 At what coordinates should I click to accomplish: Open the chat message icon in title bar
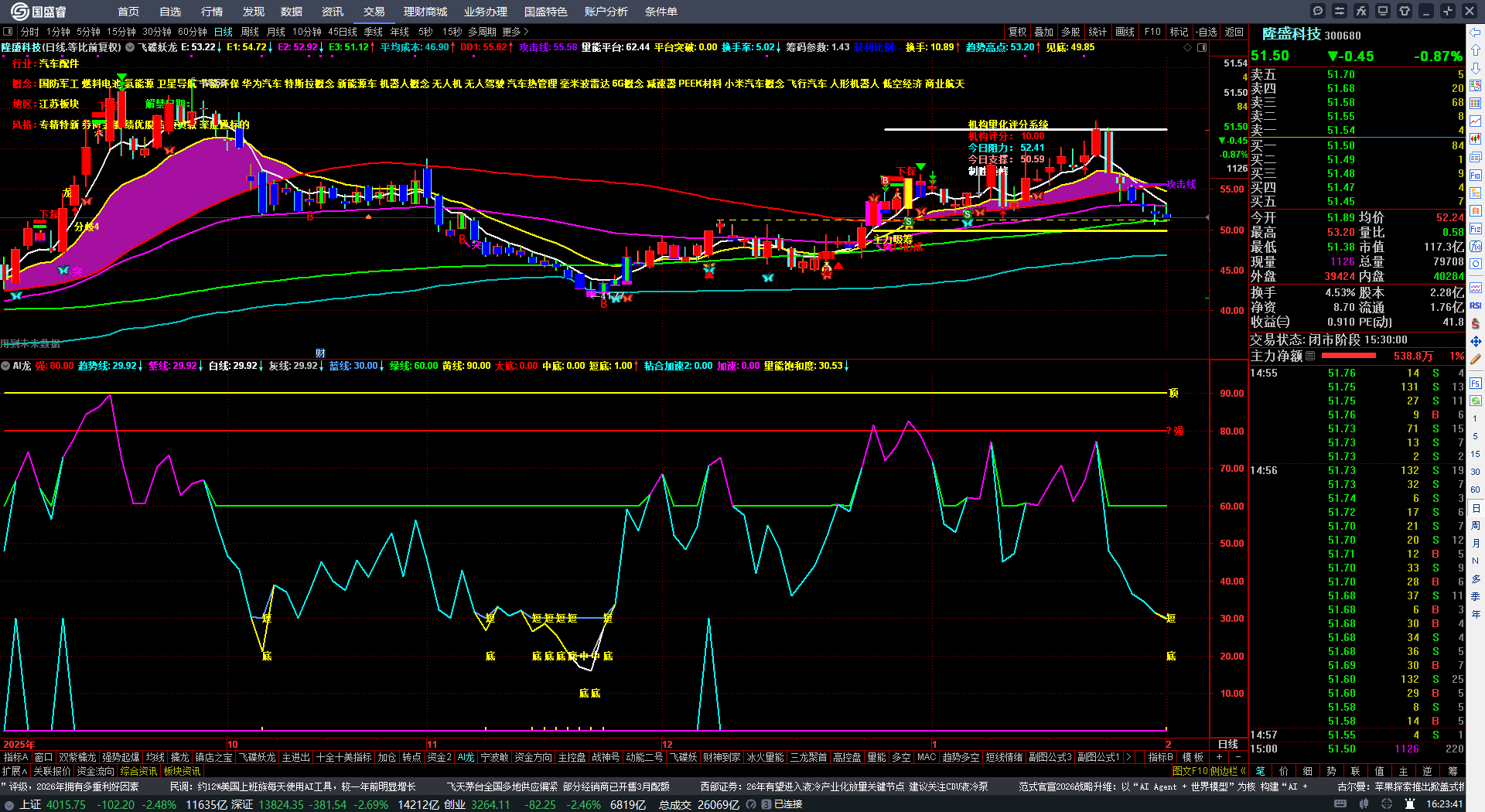coord(1318,11)
